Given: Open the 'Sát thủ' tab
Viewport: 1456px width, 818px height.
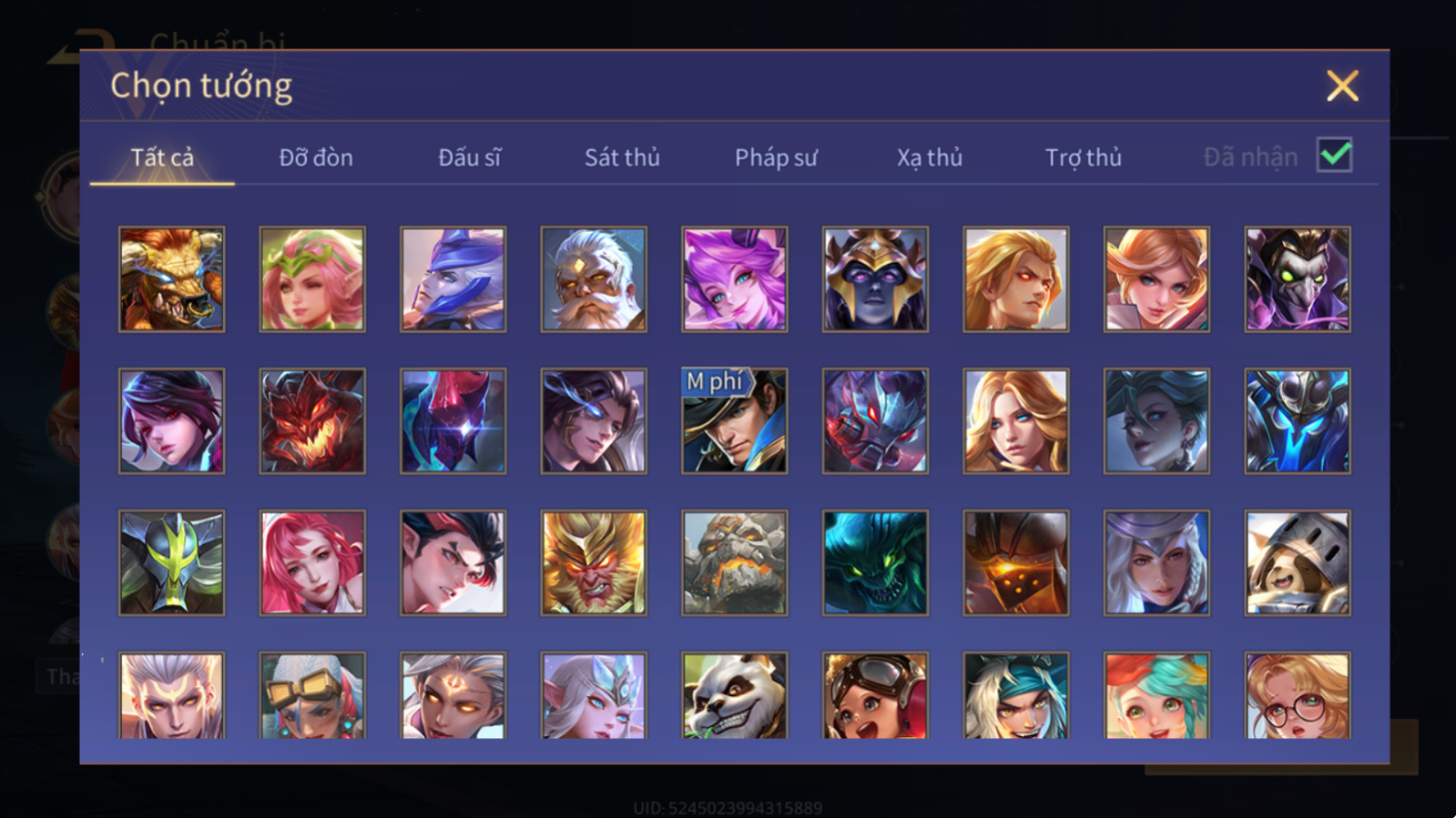Looking at the screenshot, I should [622, 157].
